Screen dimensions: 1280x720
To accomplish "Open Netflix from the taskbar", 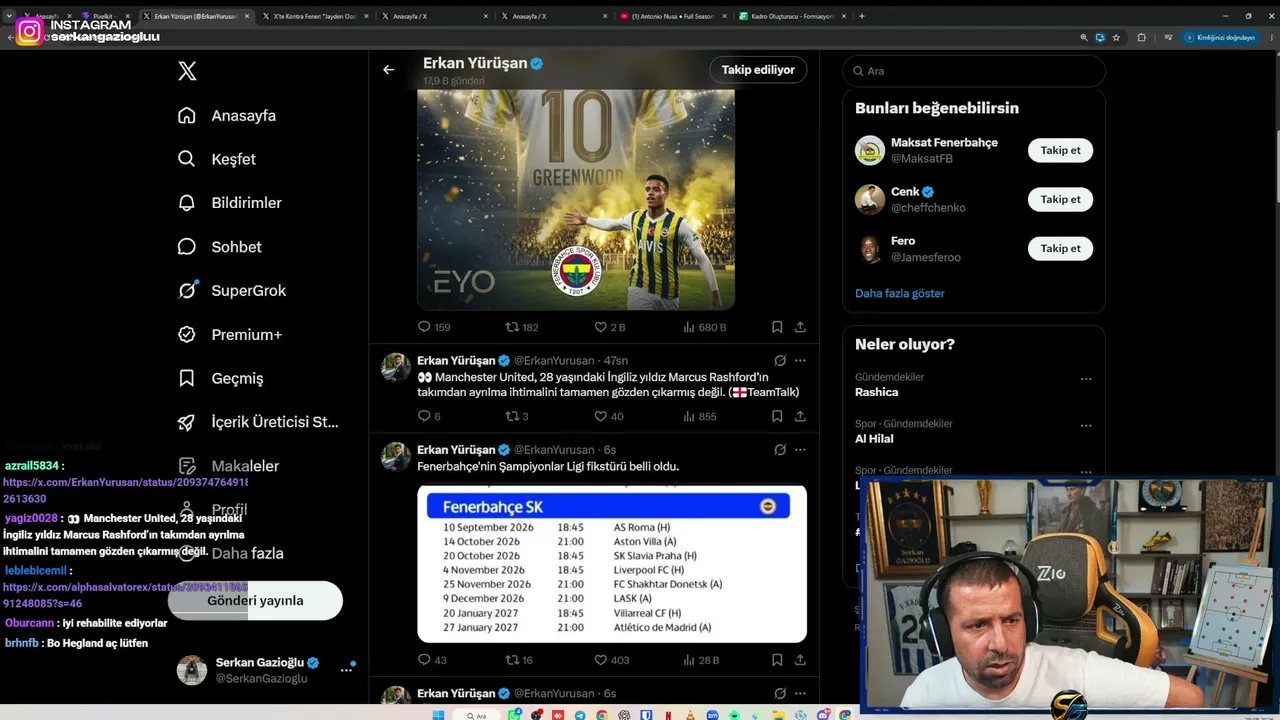I will click(x=667, y=715).
